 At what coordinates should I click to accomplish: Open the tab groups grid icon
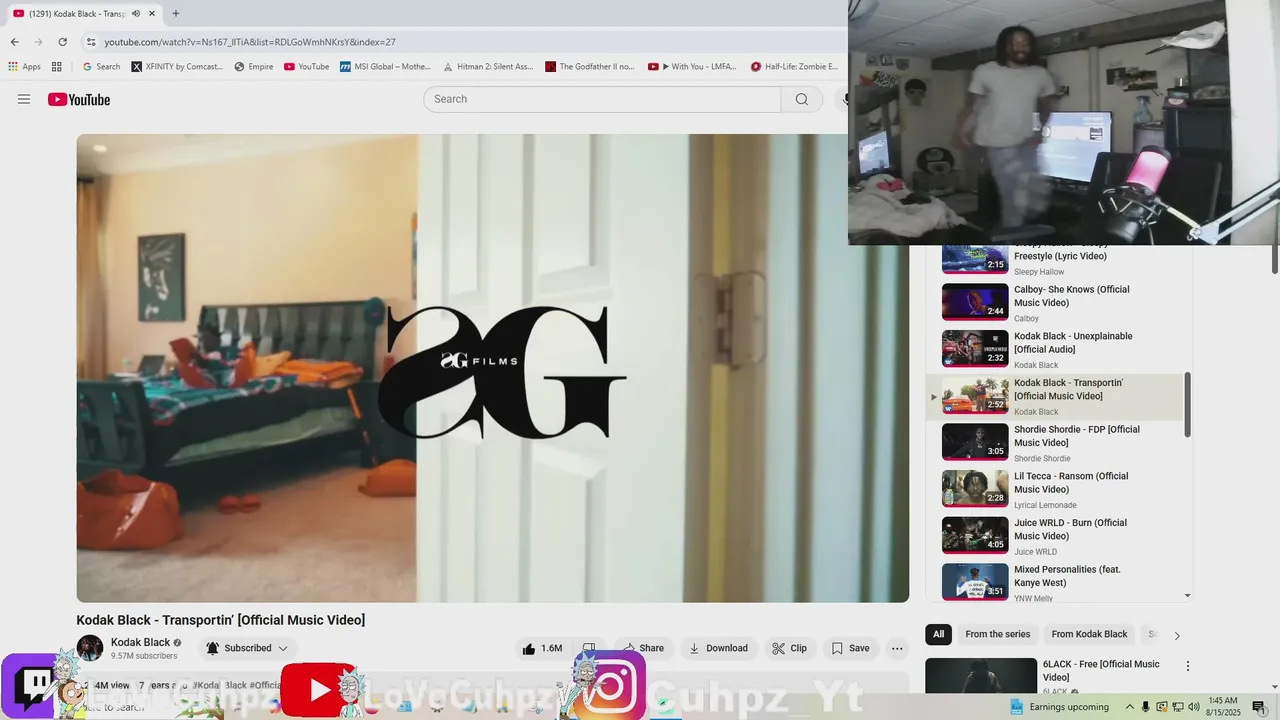(57, 67)
